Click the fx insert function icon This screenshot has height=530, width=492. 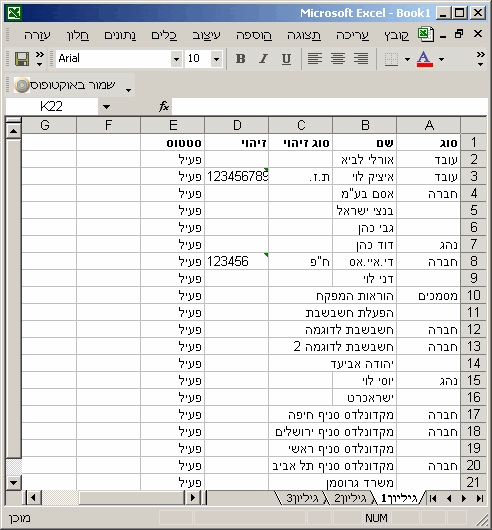coord(164,106)
